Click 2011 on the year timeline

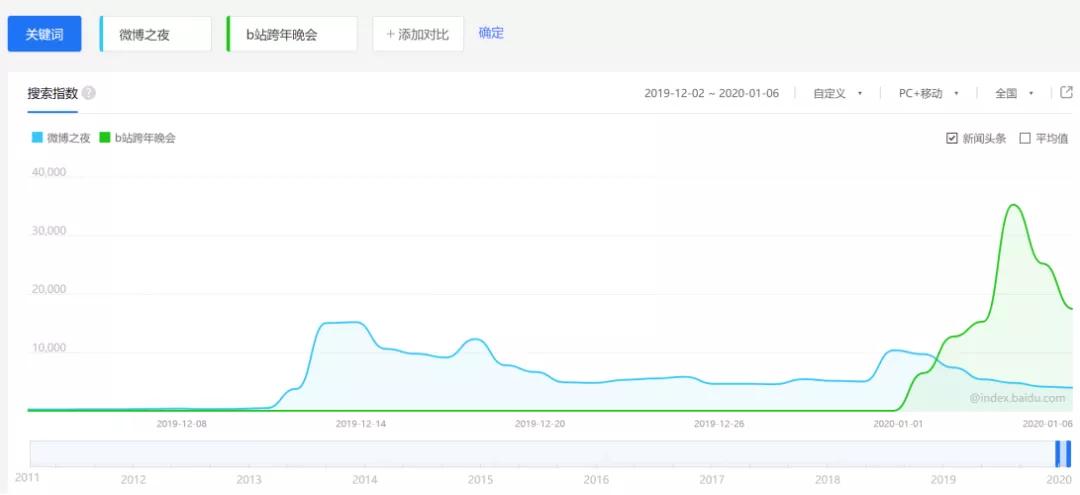coord(27,477)
